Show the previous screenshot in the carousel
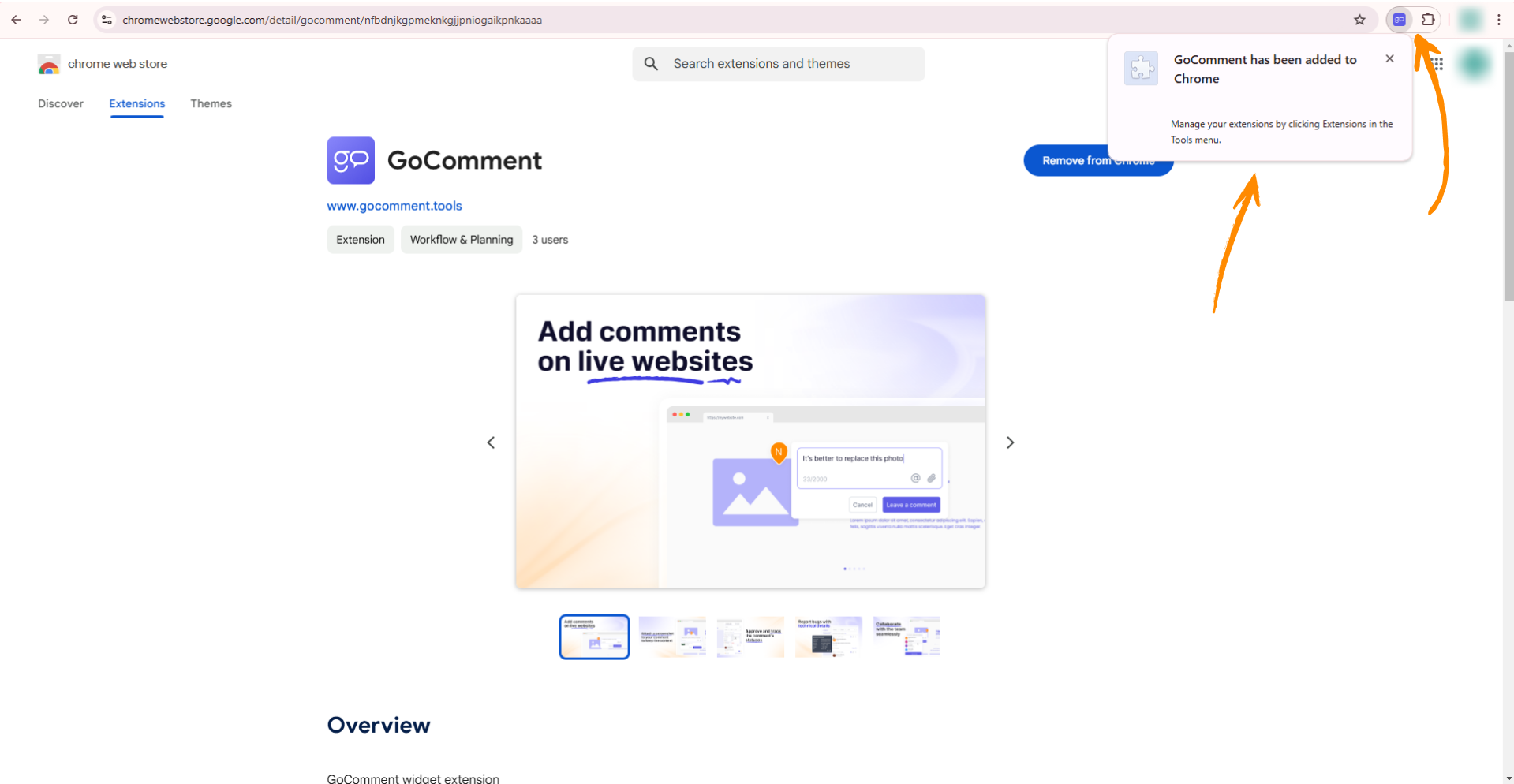This screenshot has width=1514, height=784. (x=491, y=442)
